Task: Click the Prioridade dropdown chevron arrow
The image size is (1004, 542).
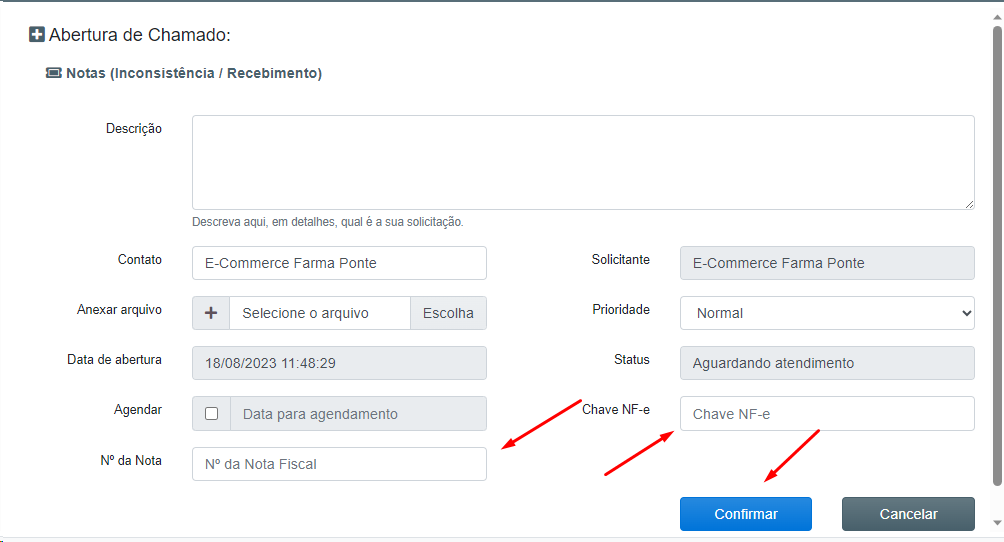Action: [966, 313]
